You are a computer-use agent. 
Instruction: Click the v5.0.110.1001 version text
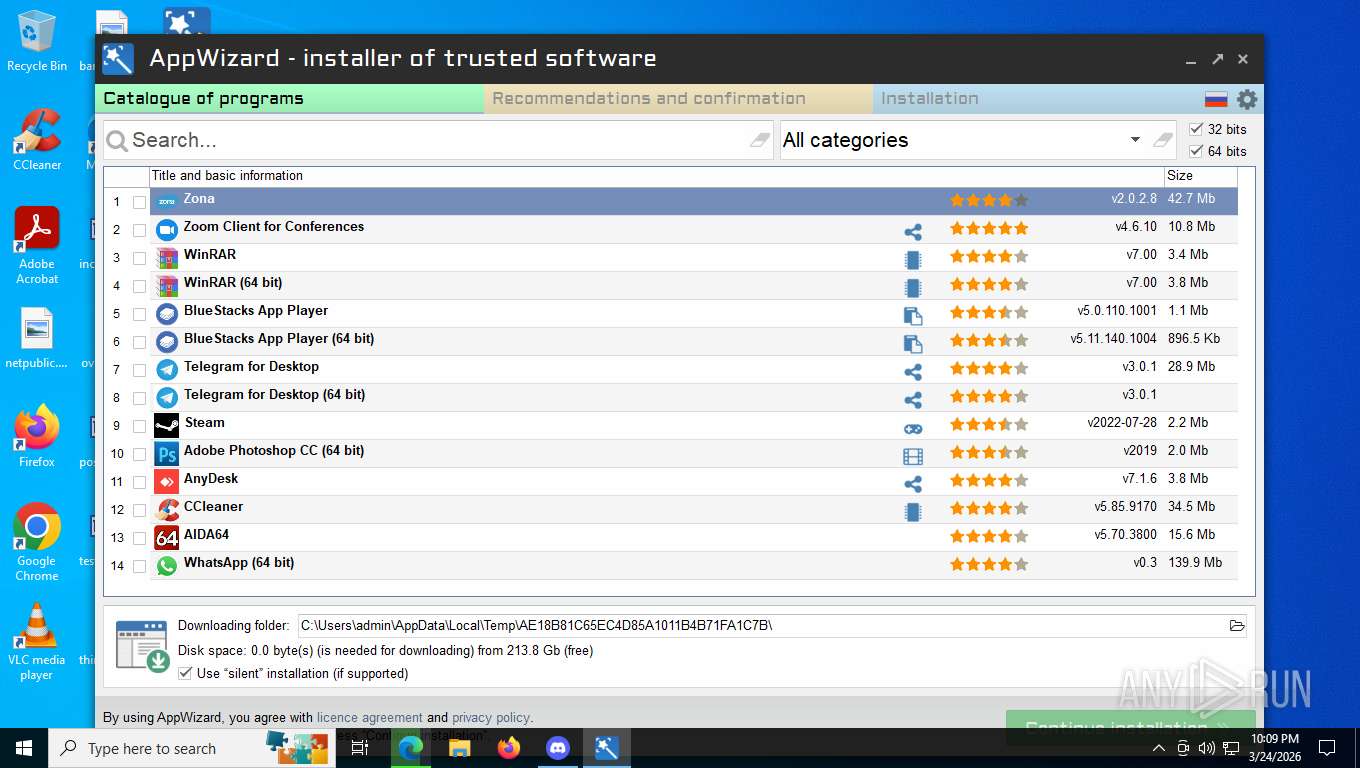[1117, 311]
